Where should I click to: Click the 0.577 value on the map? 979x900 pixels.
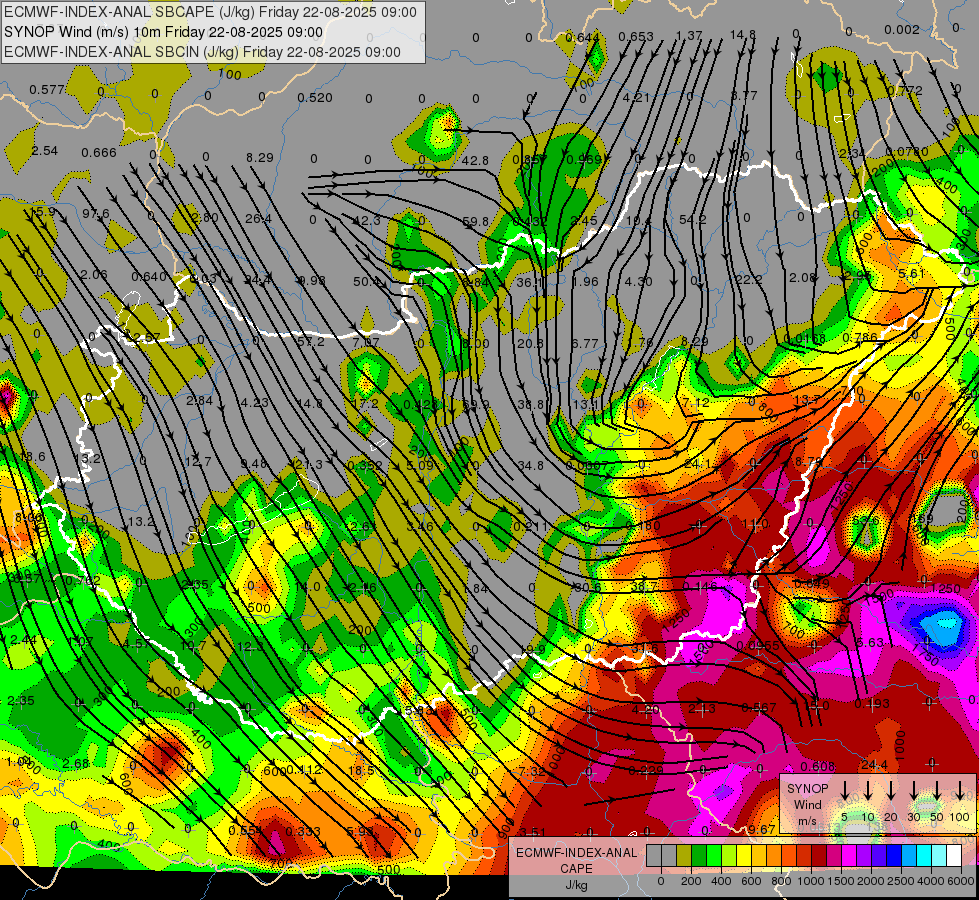click(47, 90)
